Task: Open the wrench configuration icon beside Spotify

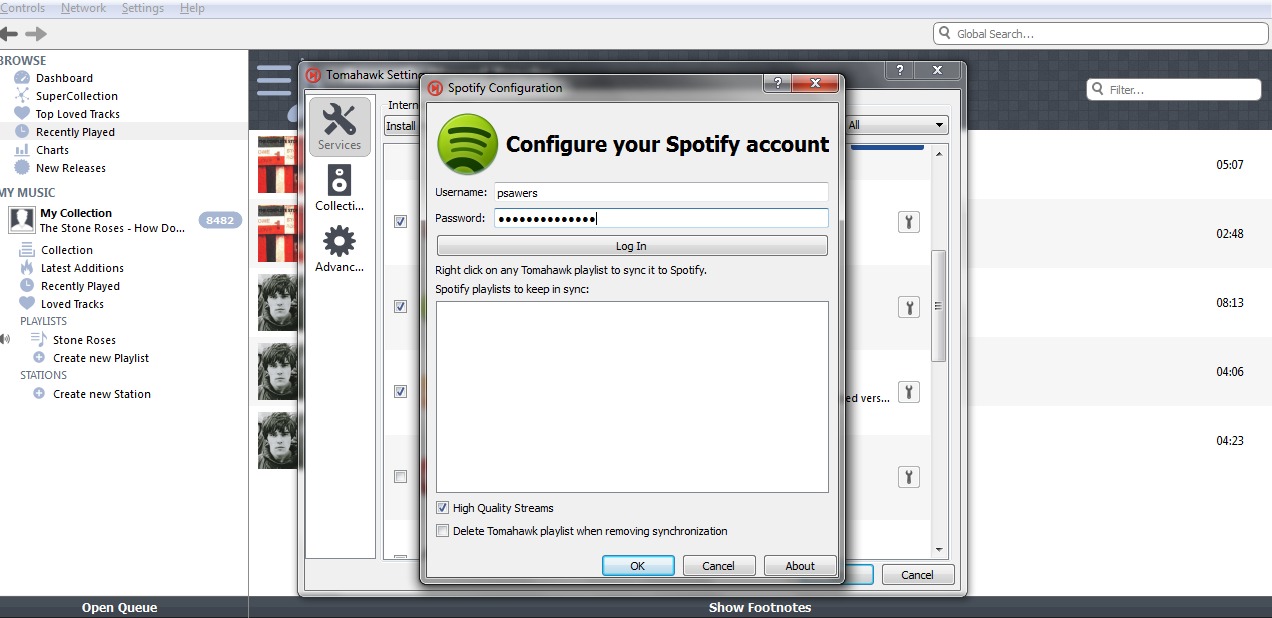Action: [908, 221]
